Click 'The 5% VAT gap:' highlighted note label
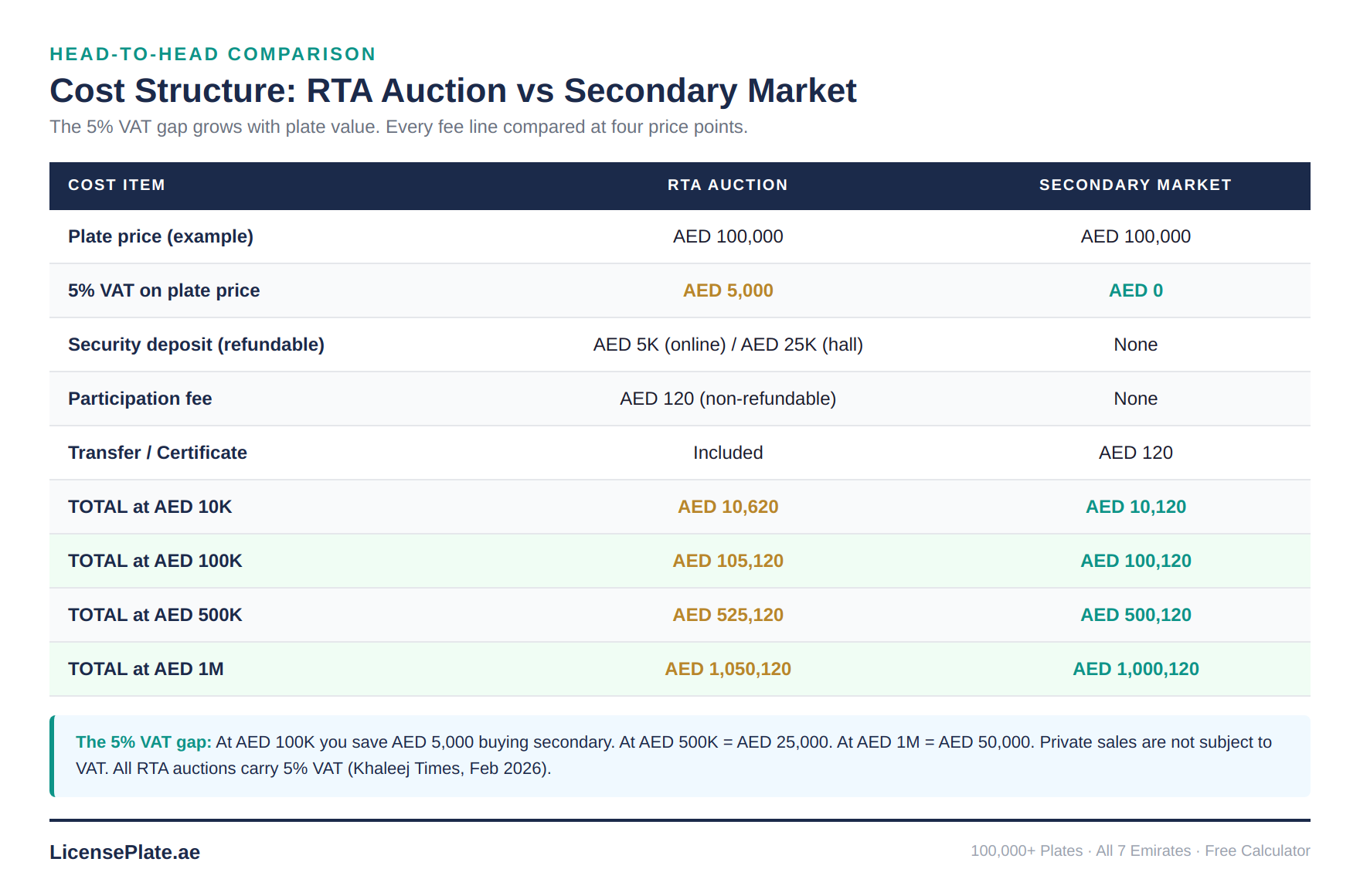Image resolution: width=1360 pixels, height=896 pixels. click(x=143, y=742)
